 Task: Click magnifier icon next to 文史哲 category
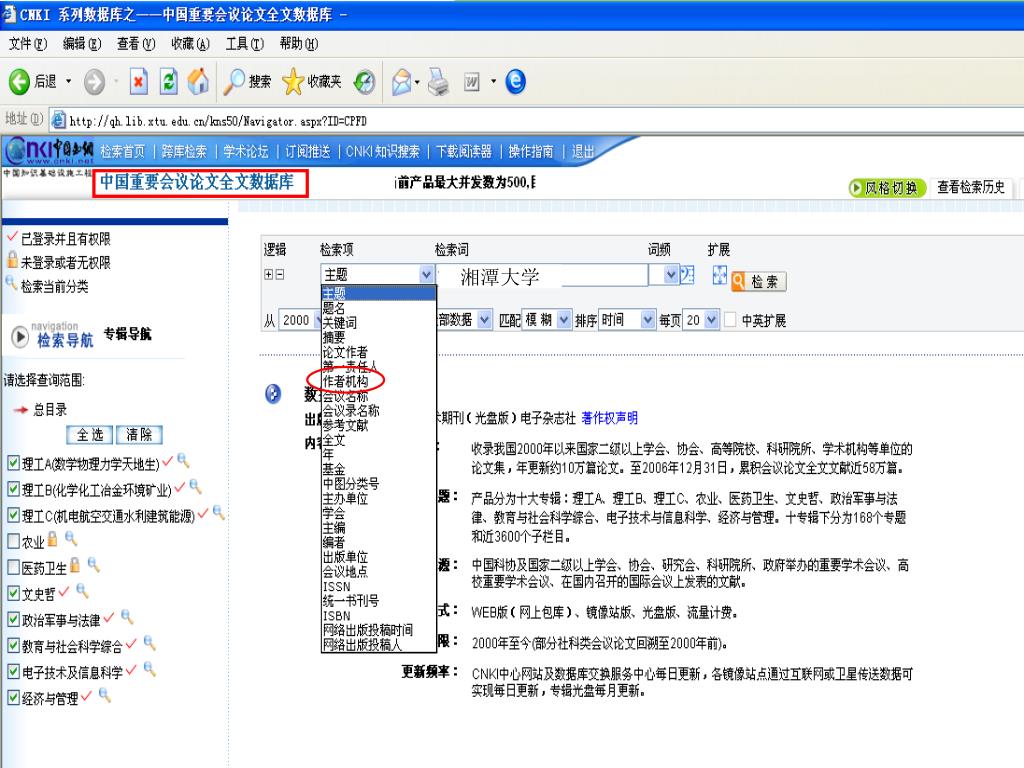[82, 591]
